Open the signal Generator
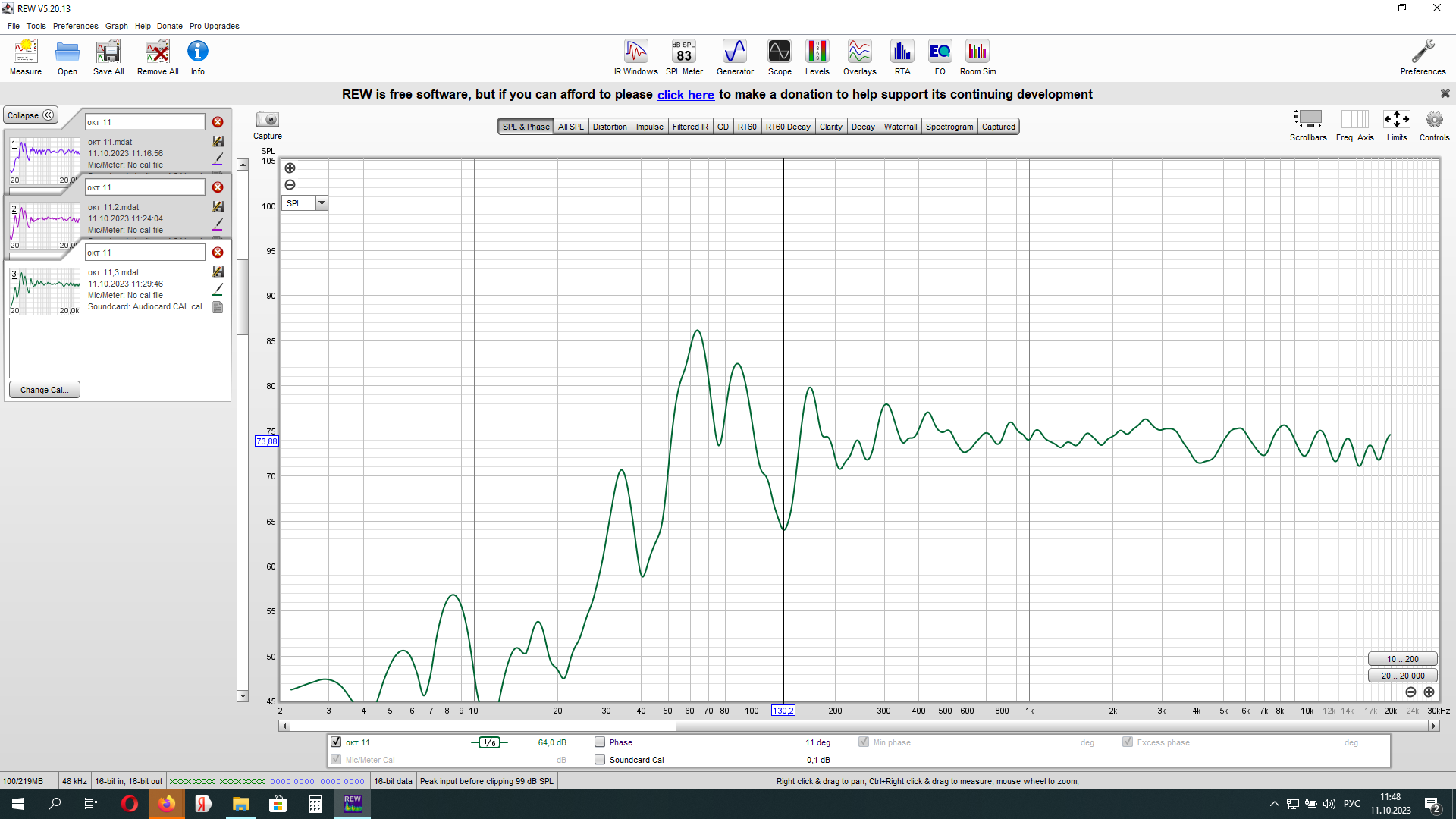This screenshot has width=1456, height=819. pyautogui.click(x=735, y=58)
